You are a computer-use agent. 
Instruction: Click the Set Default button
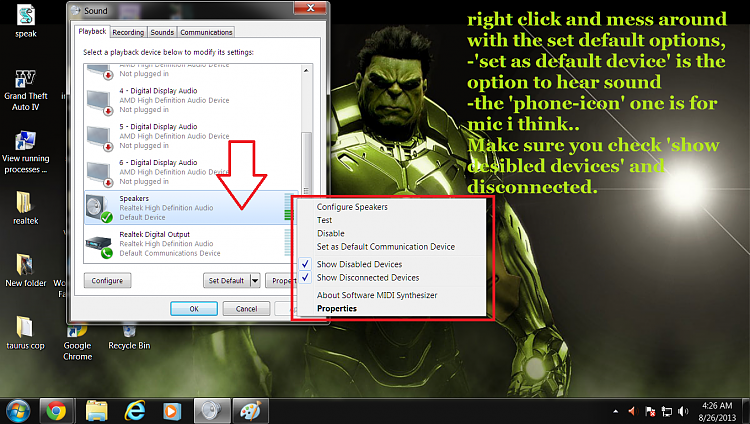pyautogui.click(x=227, y=280)
